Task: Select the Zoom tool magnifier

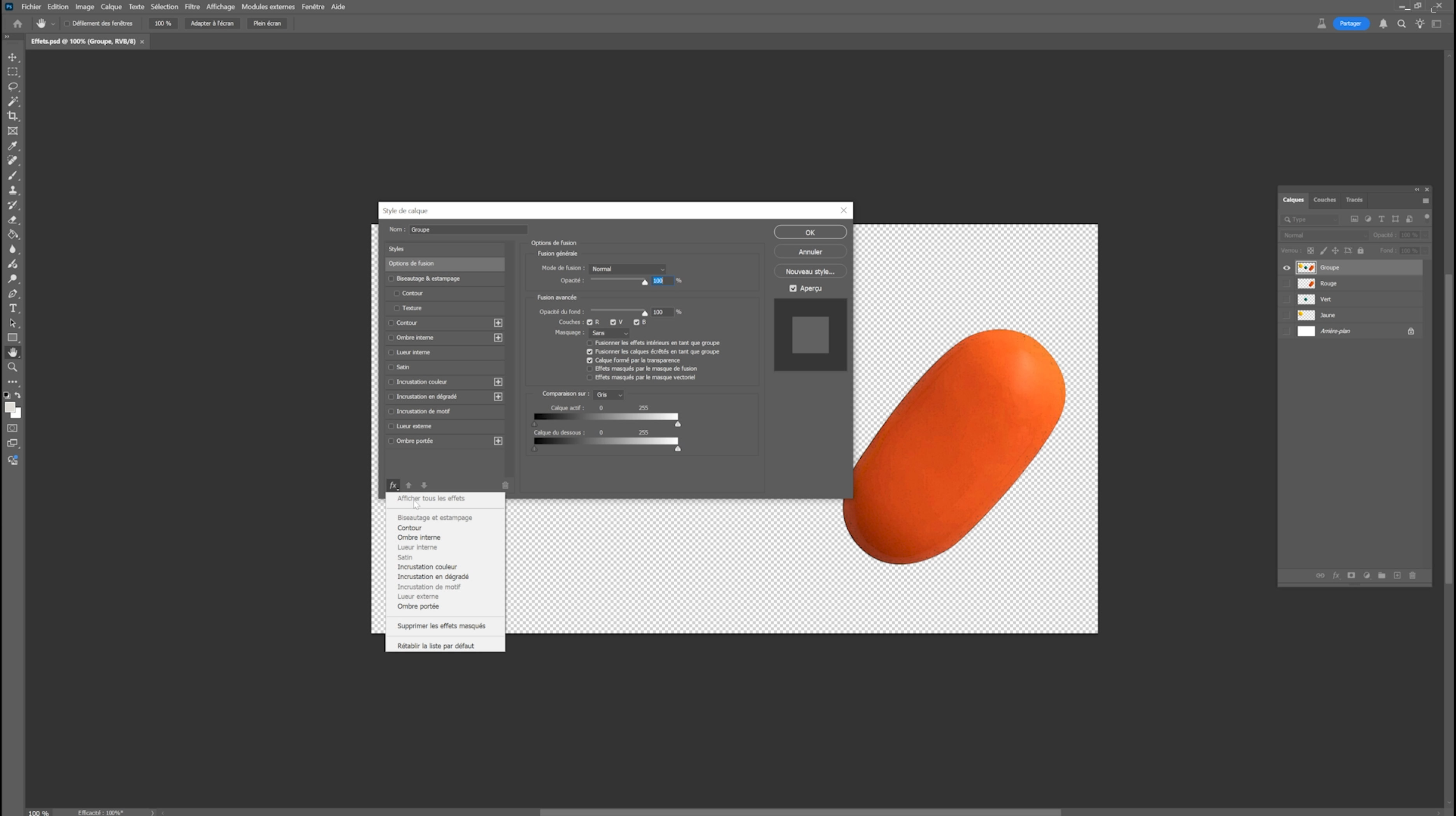Action: (x=12, y=367)
